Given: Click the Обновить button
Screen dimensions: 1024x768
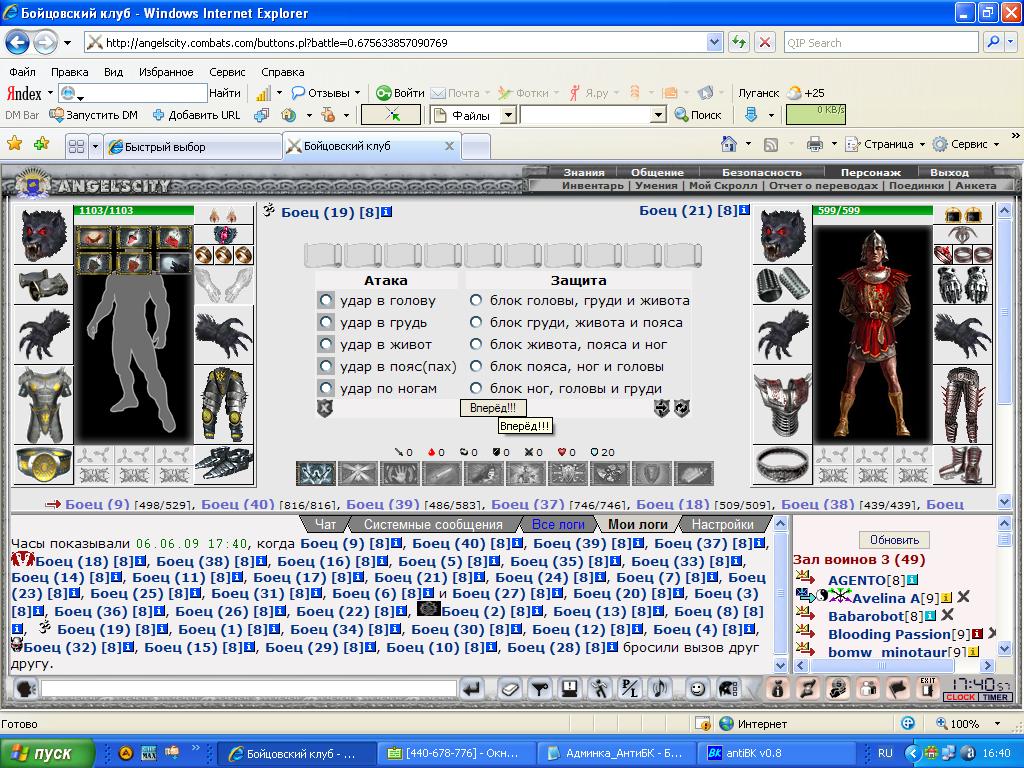Looking at the screenshot, I should pos(894,540).
